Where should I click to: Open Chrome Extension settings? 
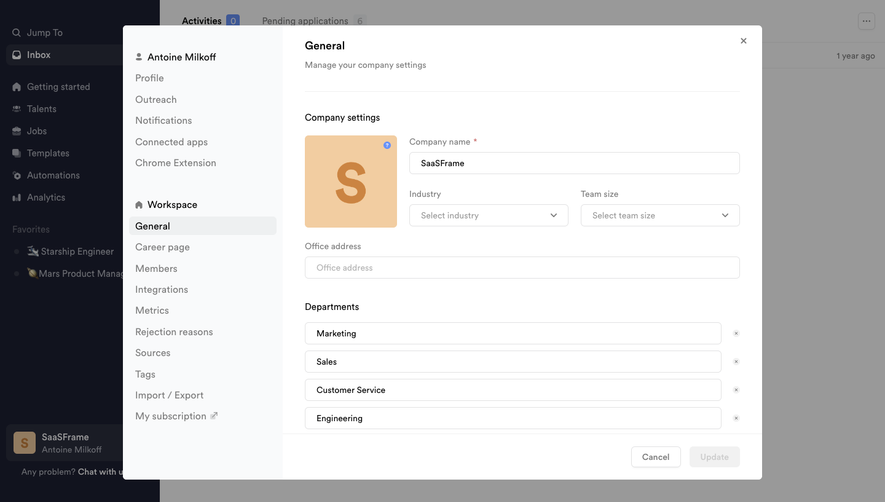176,163
